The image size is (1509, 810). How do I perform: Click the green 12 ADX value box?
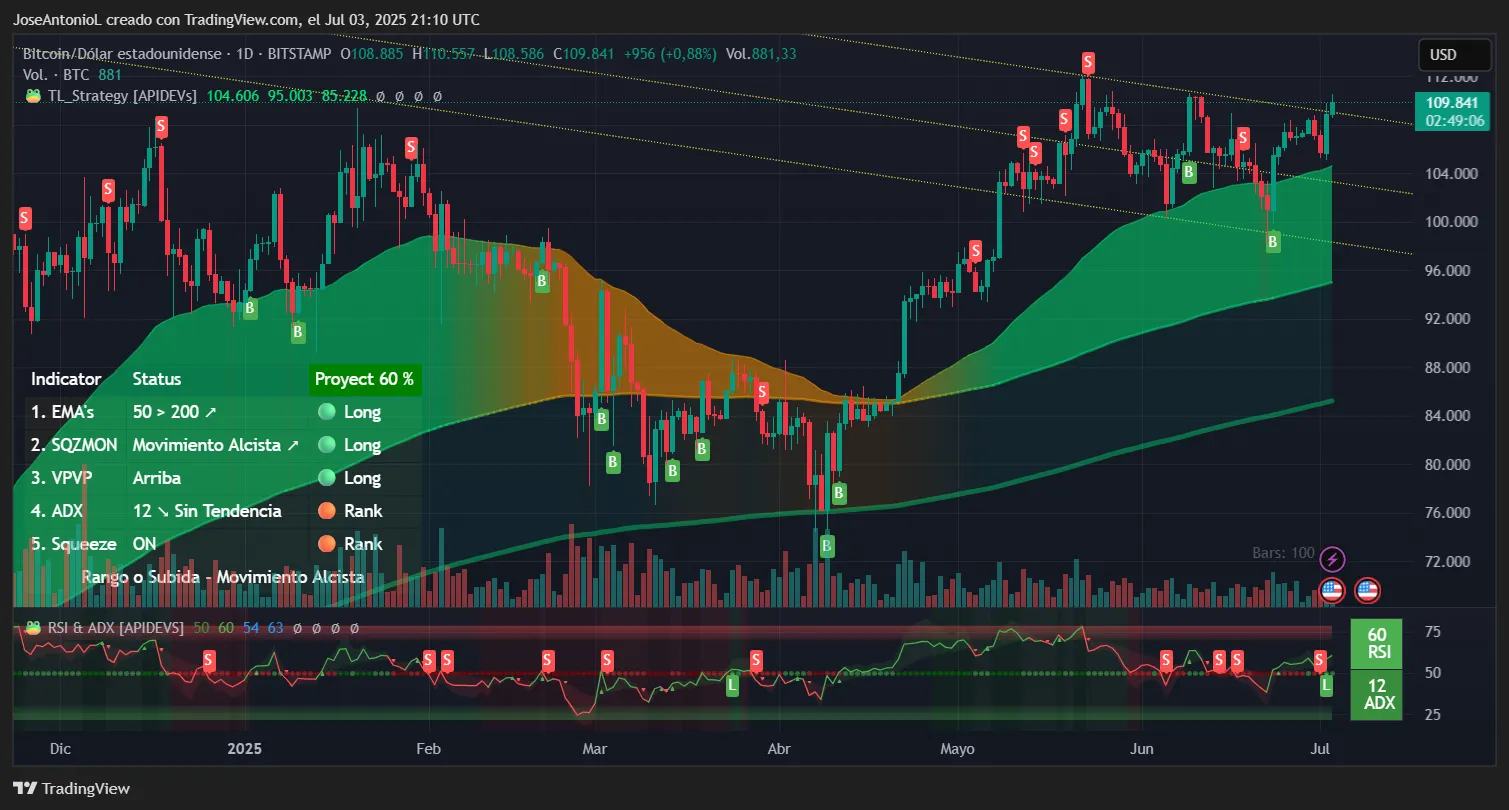tap(1376, 694)
